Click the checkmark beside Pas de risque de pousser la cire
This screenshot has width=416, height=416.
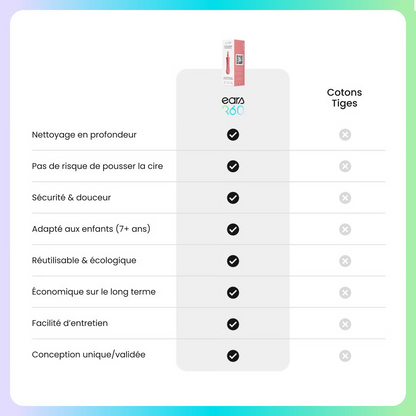point(233,166)
